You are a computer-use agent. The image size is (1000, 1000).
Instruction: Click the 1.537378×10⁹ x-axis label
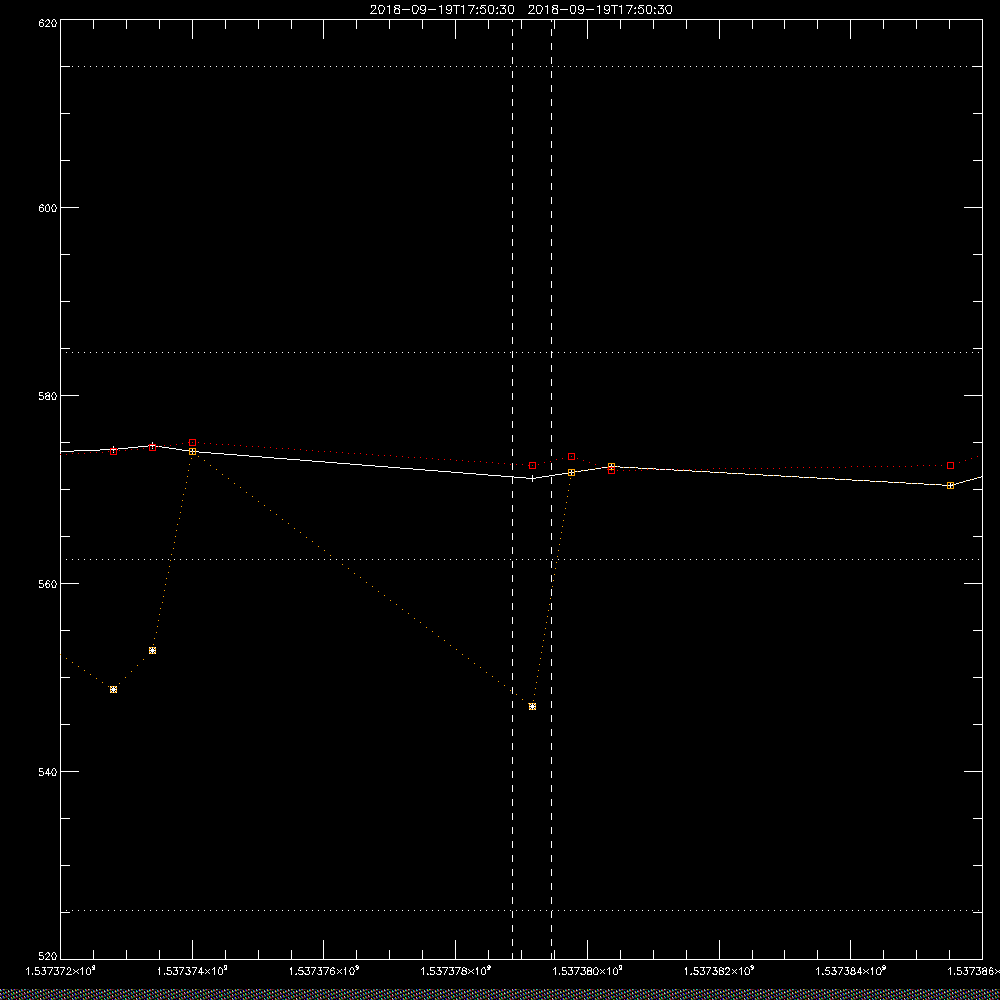[456, 971]
